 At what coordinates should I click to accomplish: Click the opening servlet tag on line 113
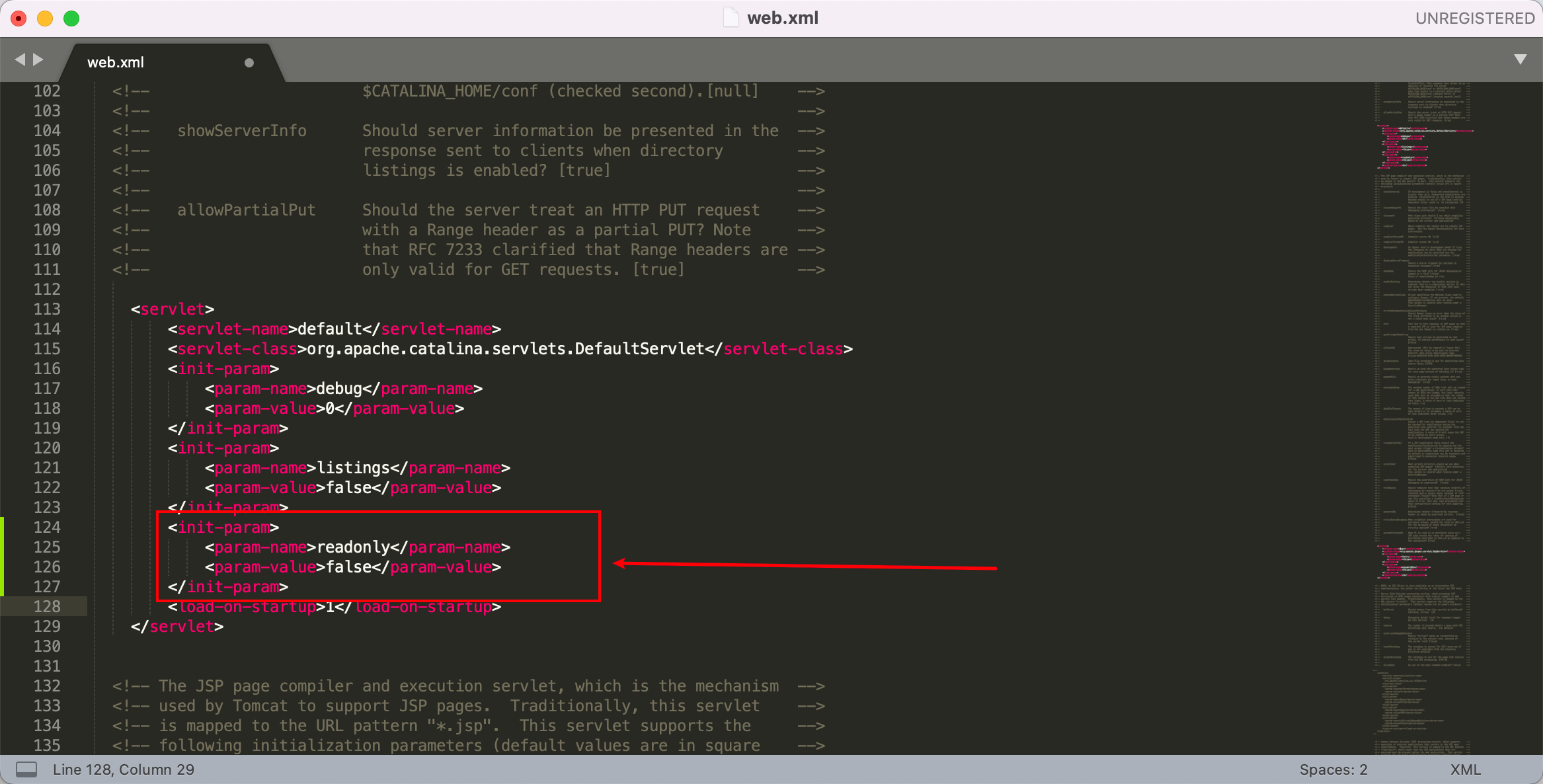(x=173, y=309)
